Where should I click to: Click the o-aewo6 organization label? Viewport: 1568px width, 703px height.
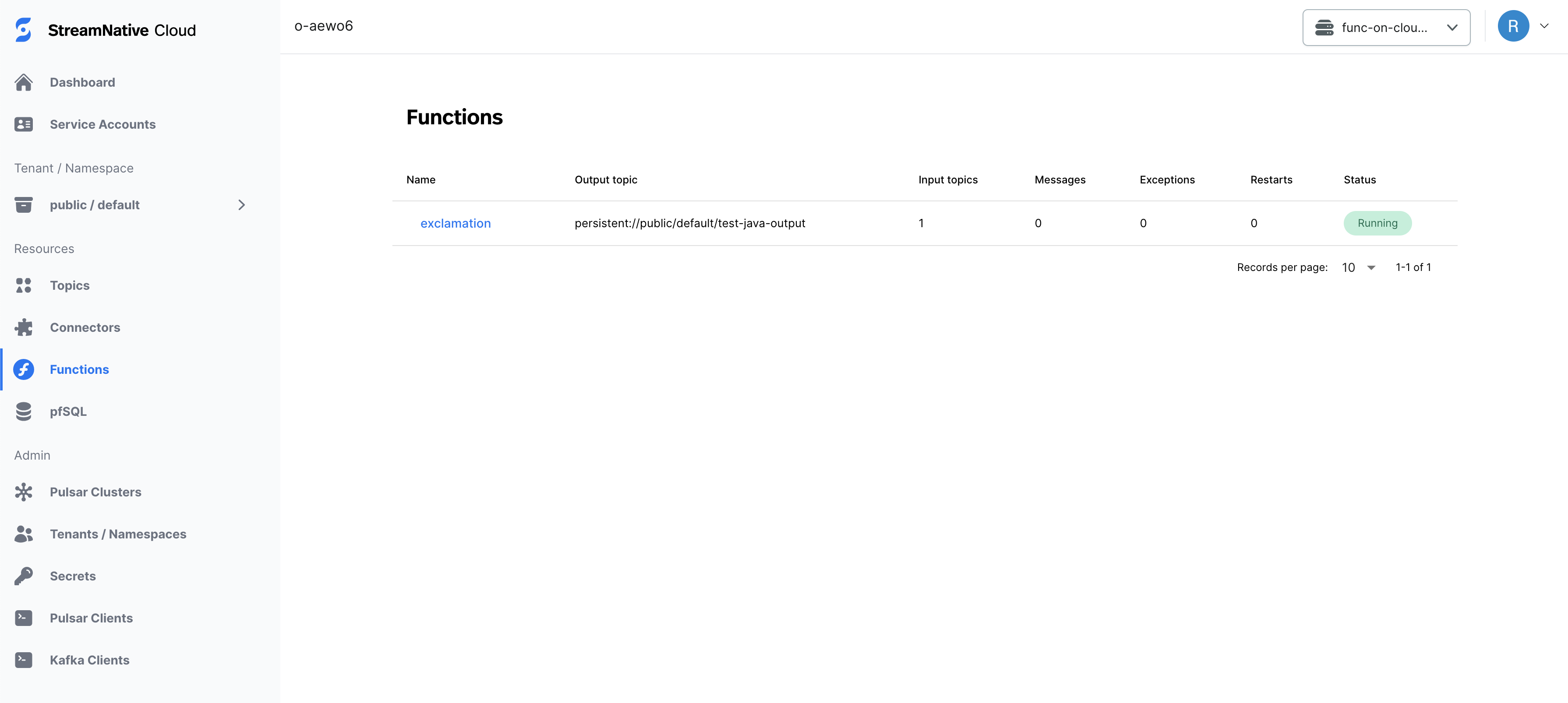[x=324, y=26]
